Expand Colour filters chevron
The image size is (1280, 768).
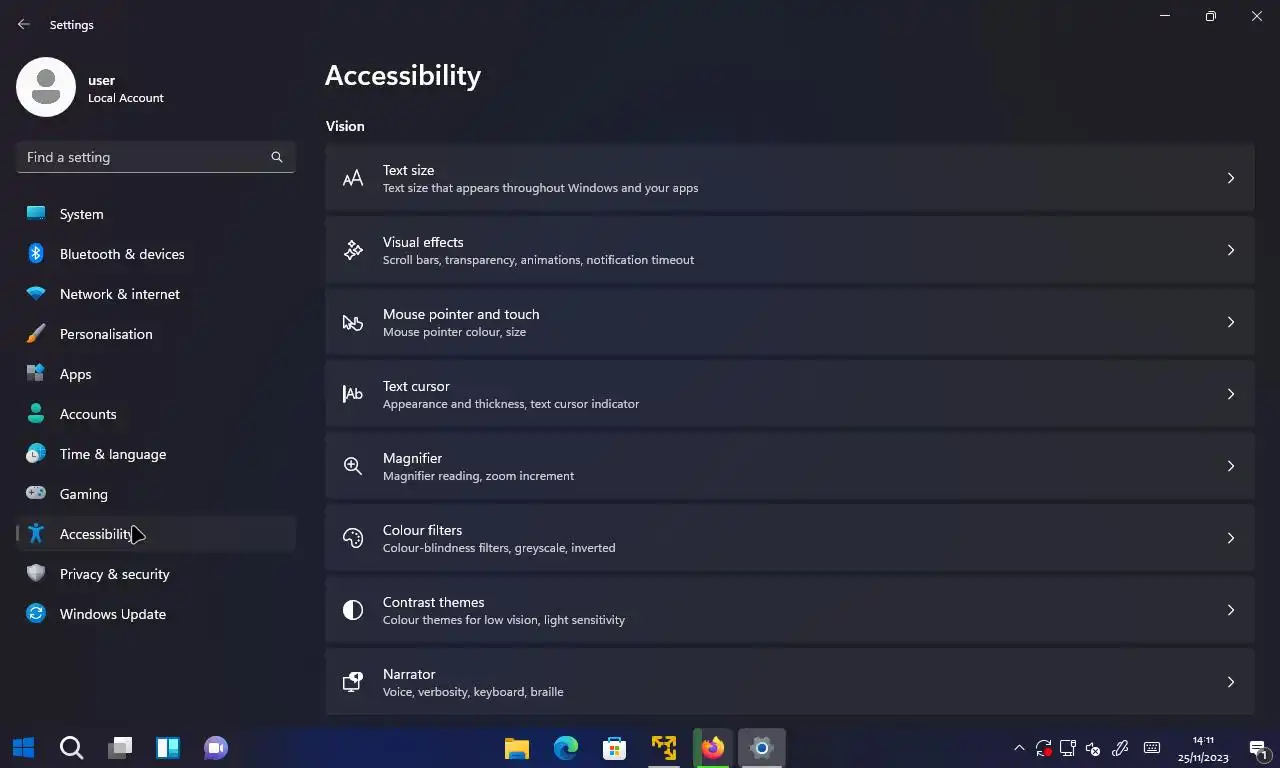click(1231, 538)
